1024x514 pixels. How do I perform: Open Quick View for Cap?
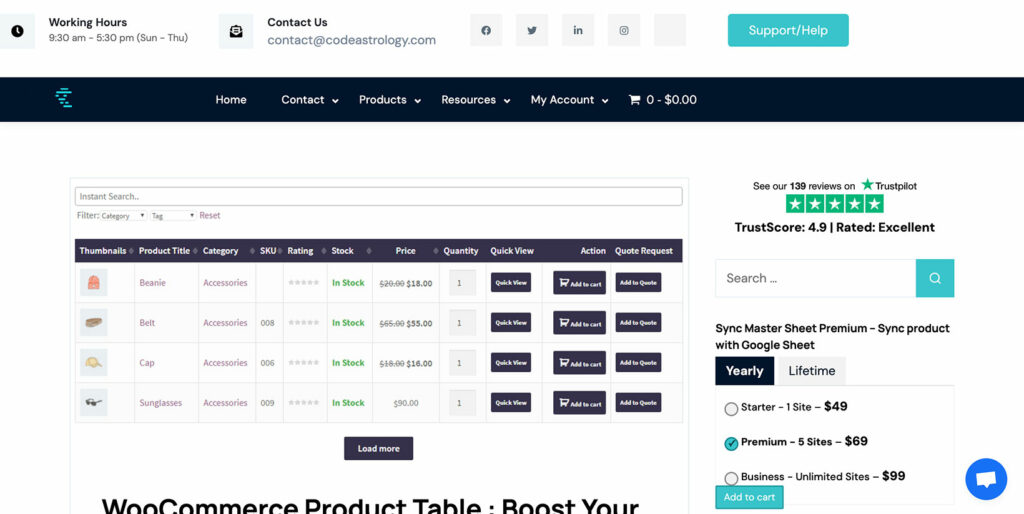[x=511, y=362]
